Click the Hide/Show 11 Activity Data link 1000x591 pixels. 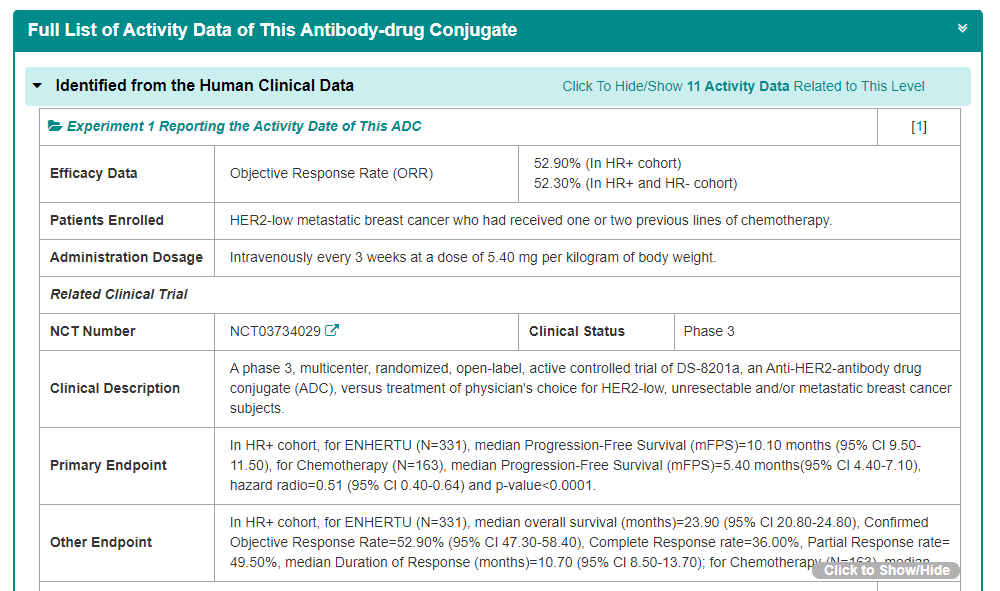point(743,87)
